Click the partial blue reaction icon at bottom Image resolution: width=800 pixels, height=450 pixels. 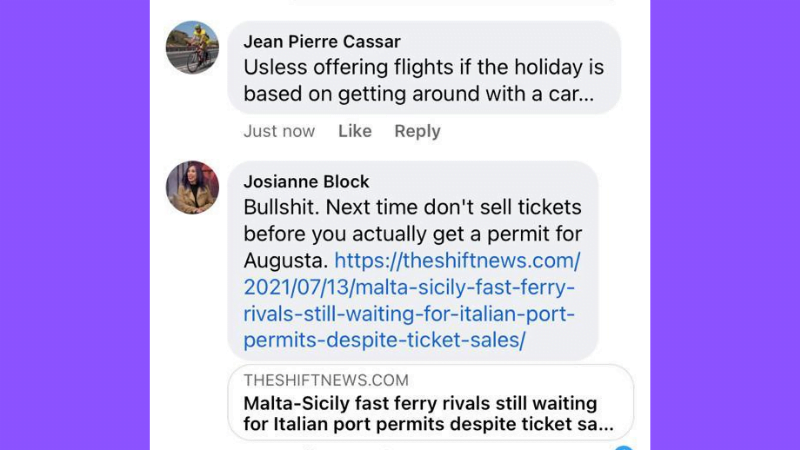click(x=624, y=447)
